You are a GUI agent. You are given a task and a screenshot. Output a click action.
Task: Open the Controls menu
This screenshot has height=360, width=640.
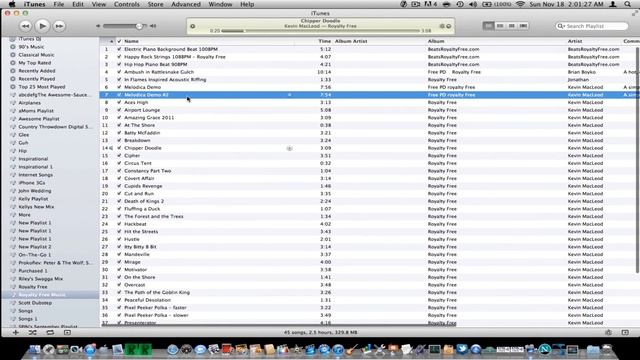click(127, 4)
